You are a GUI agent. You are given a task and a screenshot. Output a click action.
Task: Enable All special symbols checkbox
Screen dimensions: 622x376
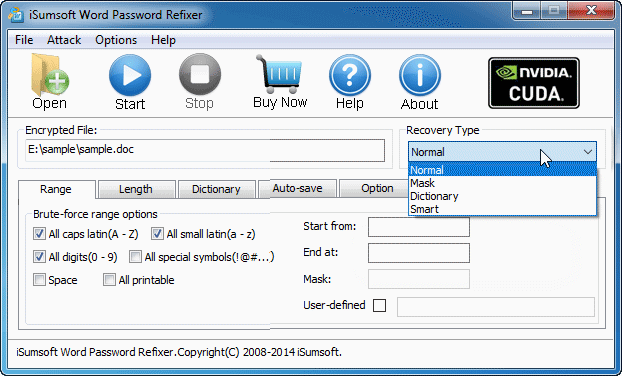pos(135,257)
